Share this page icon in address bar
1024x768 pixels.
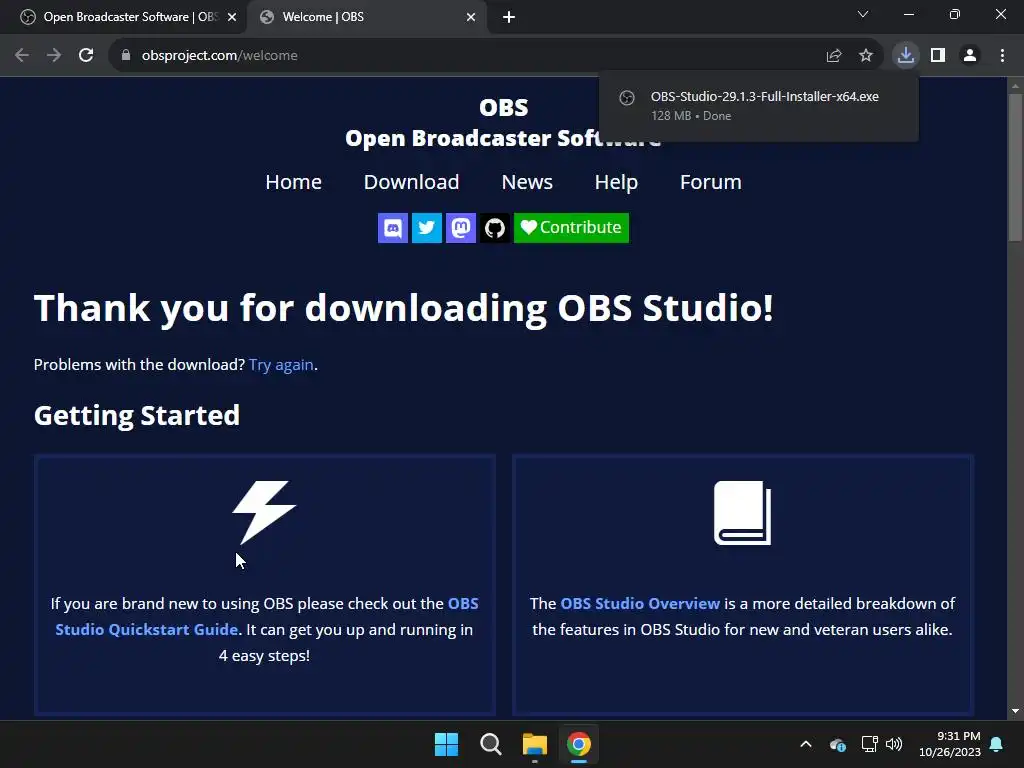[x=834, y=56]
